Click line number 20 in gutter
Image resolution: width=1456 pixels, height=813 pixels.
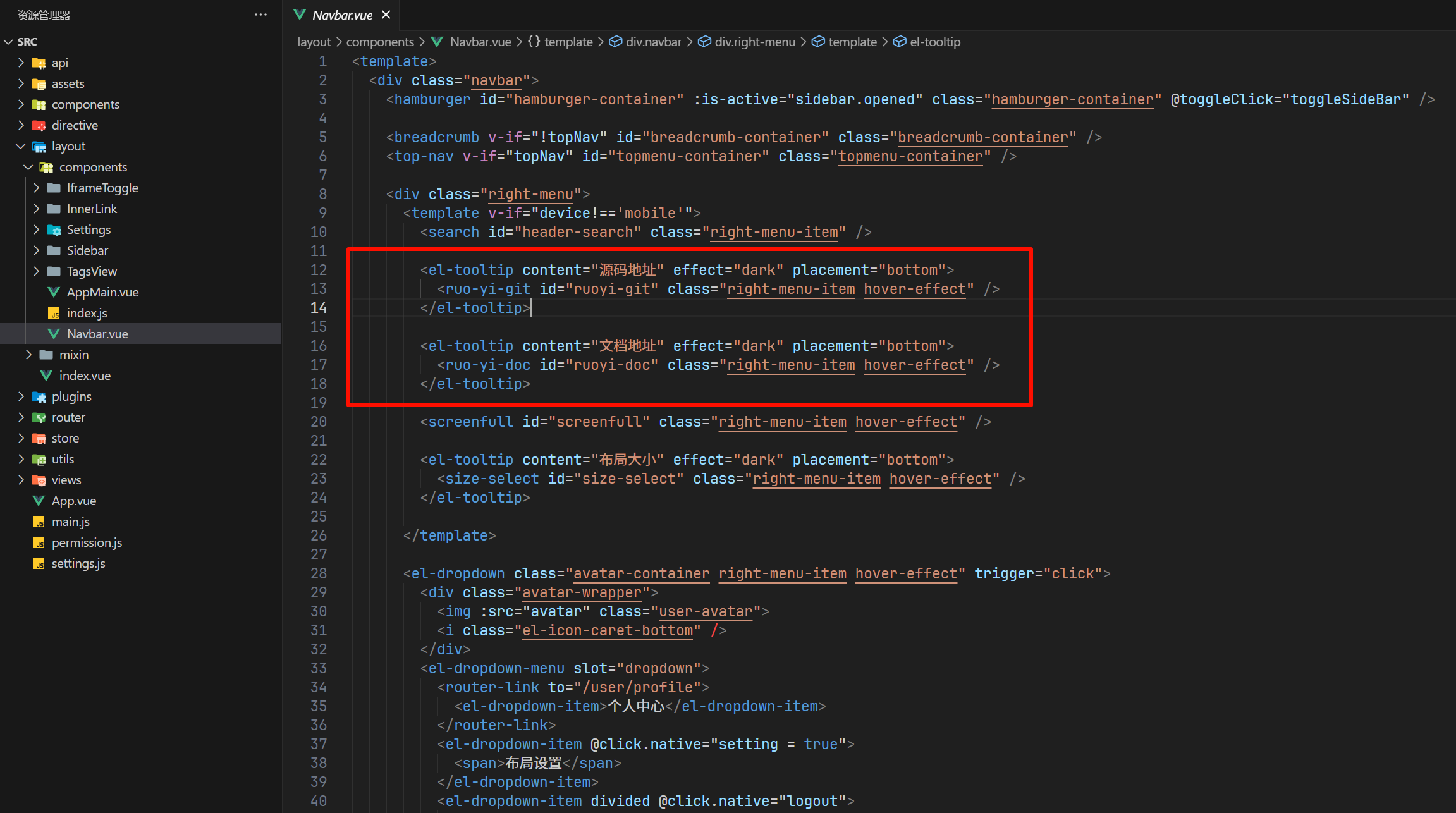click(x=319, y=422)
